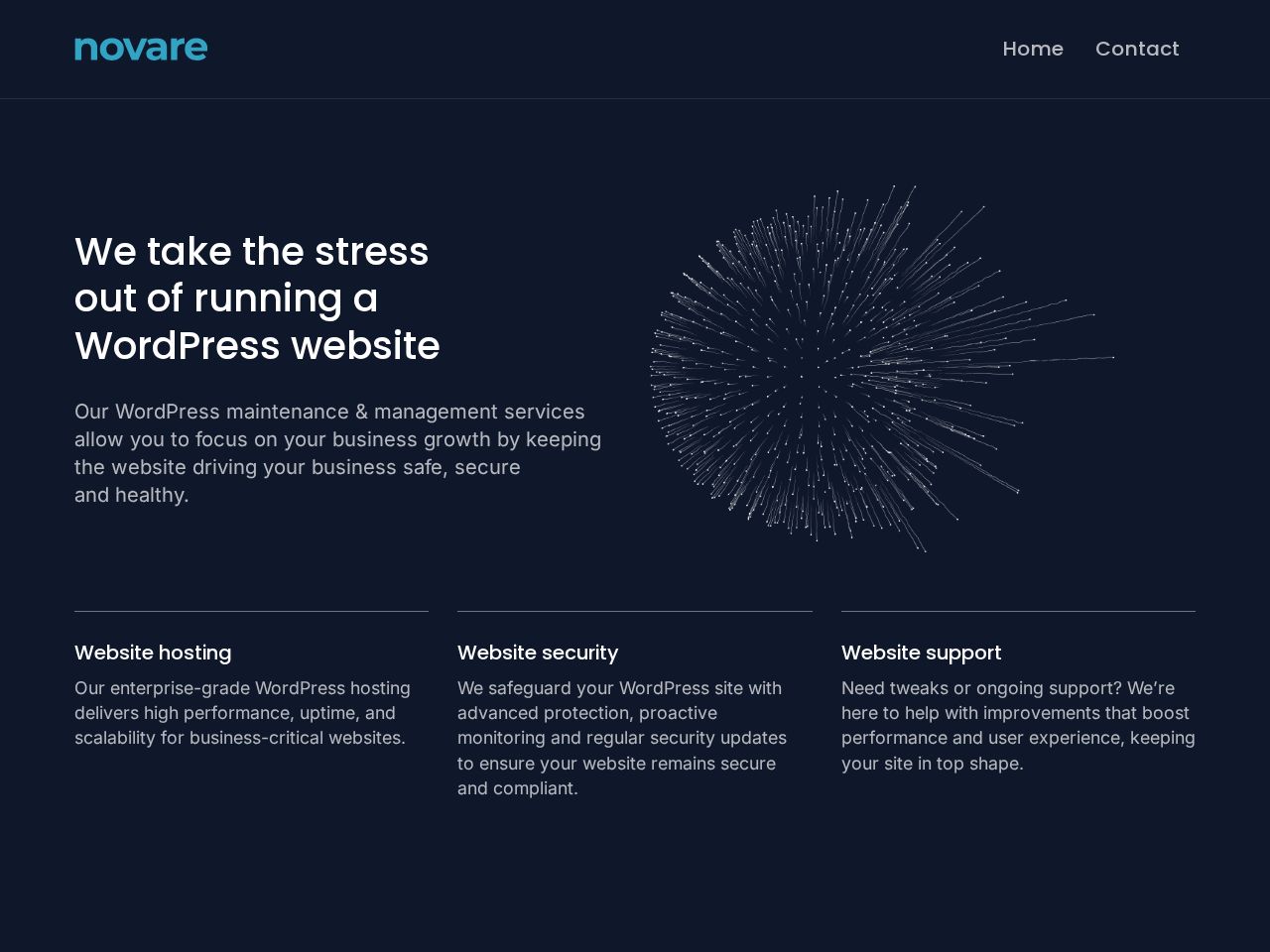The image size is (1270, 952).
Task: Open the Home menu item
Action: pyautogui.click(x=1033, y=49)
